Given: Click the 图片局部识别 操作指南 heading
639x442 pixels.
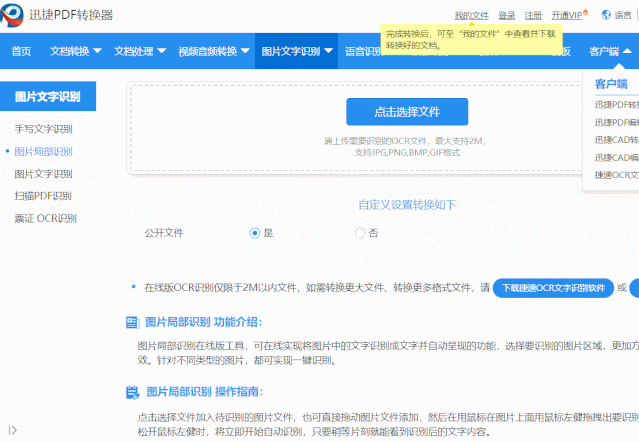Looking at the screenshot, I should point(205,392).
